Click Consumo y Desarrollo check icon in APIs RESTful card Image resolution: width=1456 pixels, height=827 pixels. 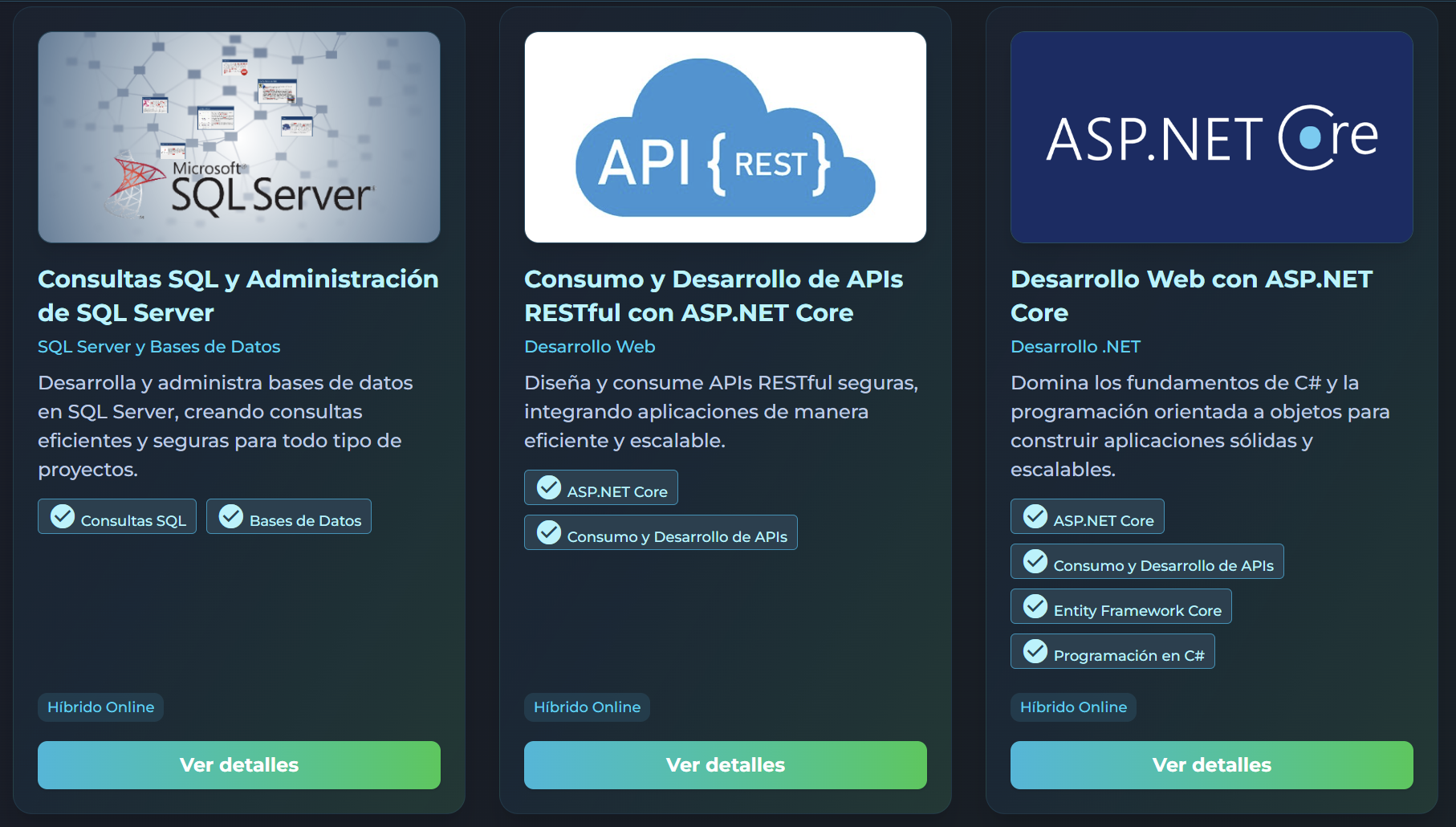coord(549,532)
